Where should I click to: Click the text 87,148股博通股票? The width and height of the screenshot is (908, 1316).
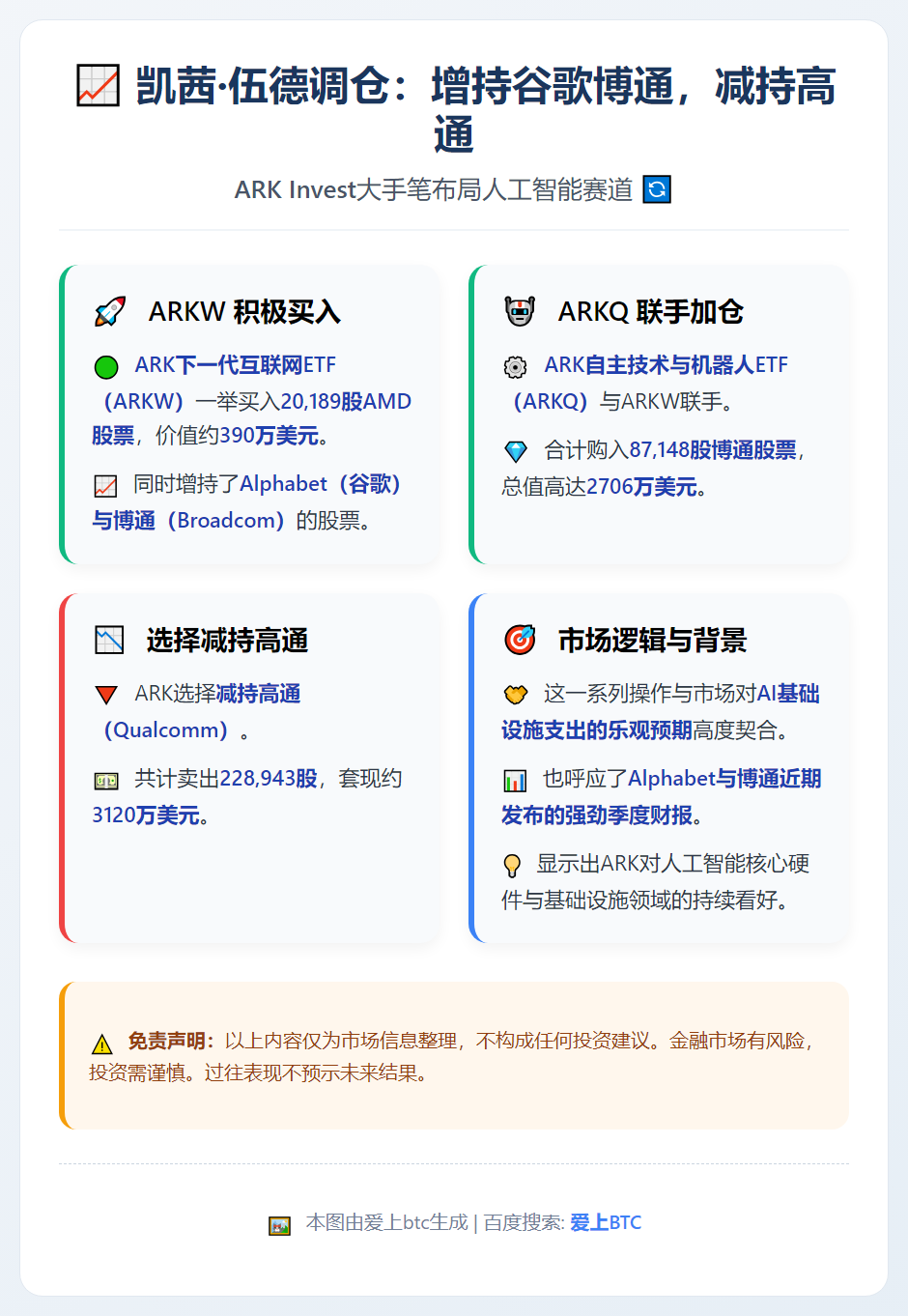(x=714, y=450)
